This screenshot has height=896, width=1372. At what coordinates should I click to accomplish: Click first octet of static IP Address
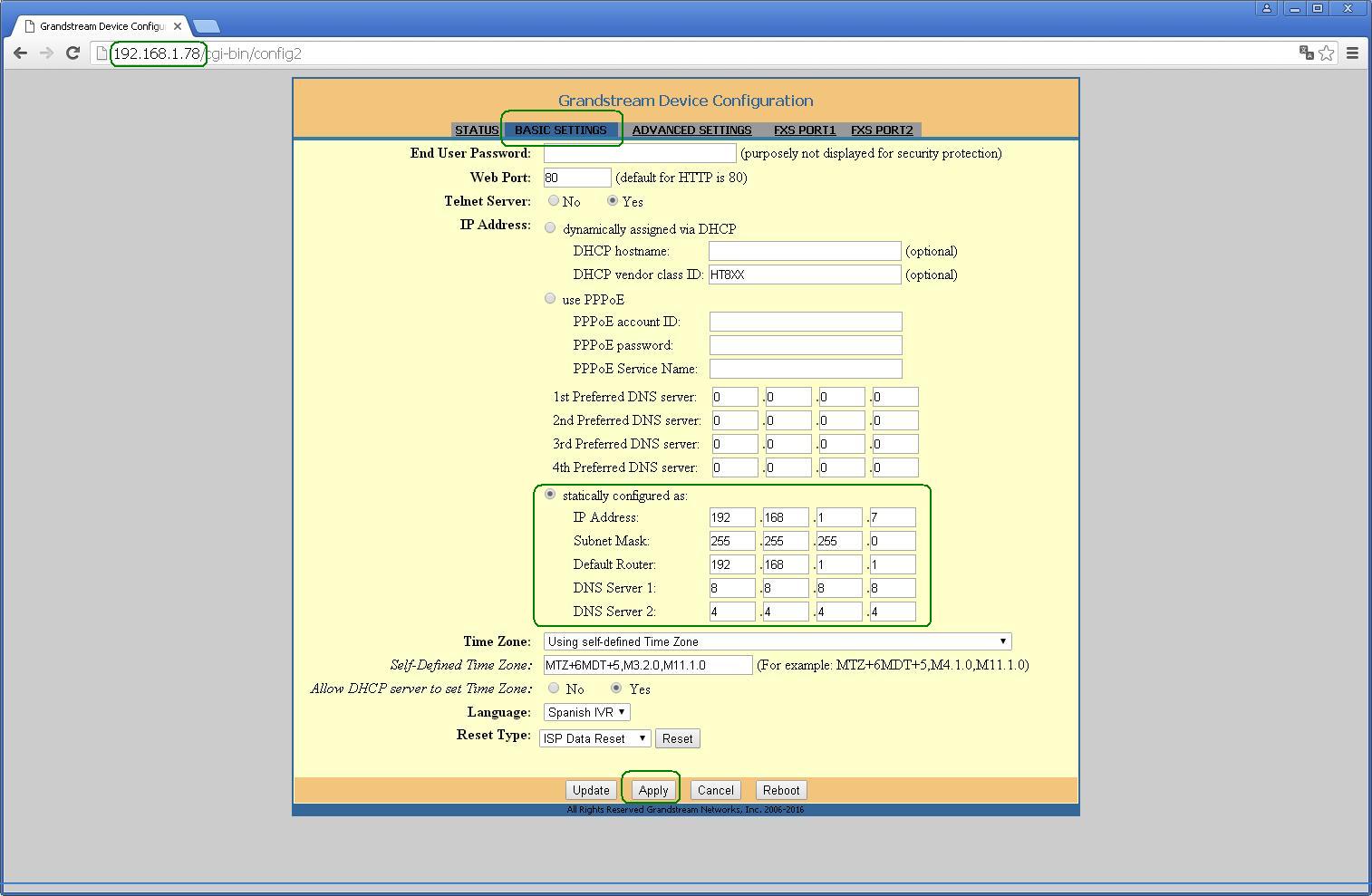coord(732,517)
